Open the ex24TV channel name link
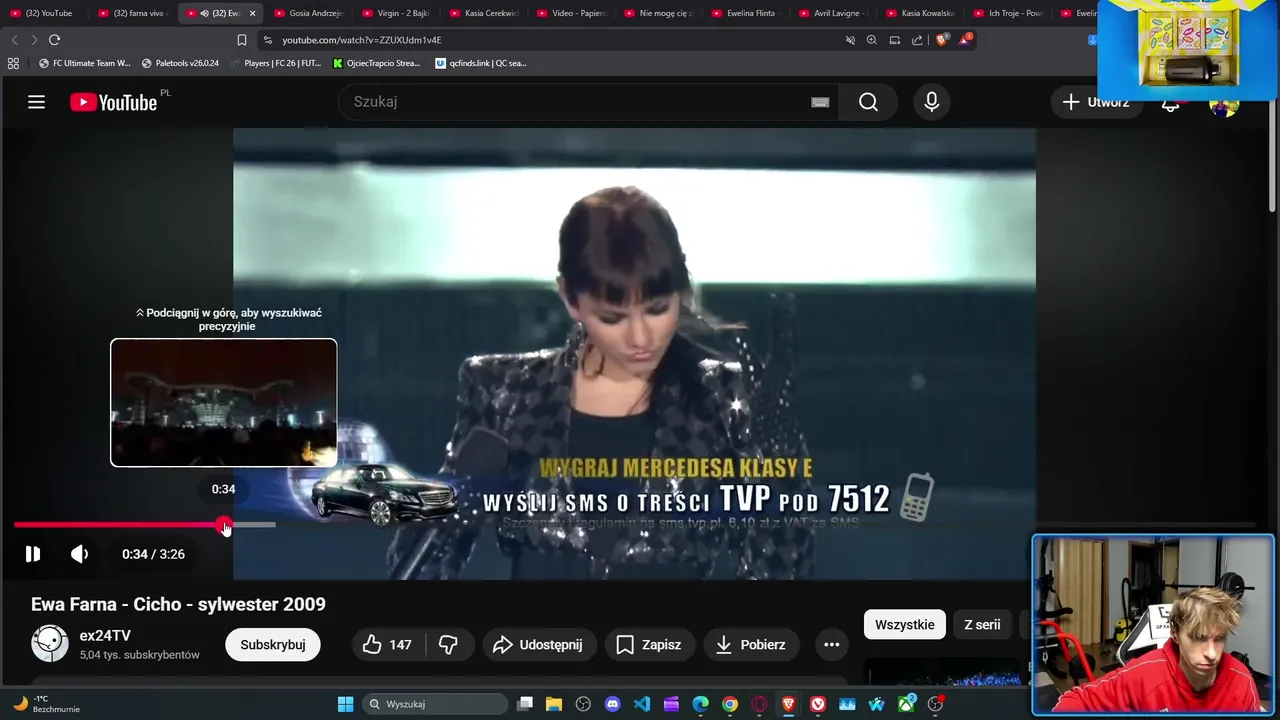The width and height of the screenshot is (1280, 720). 105,636
